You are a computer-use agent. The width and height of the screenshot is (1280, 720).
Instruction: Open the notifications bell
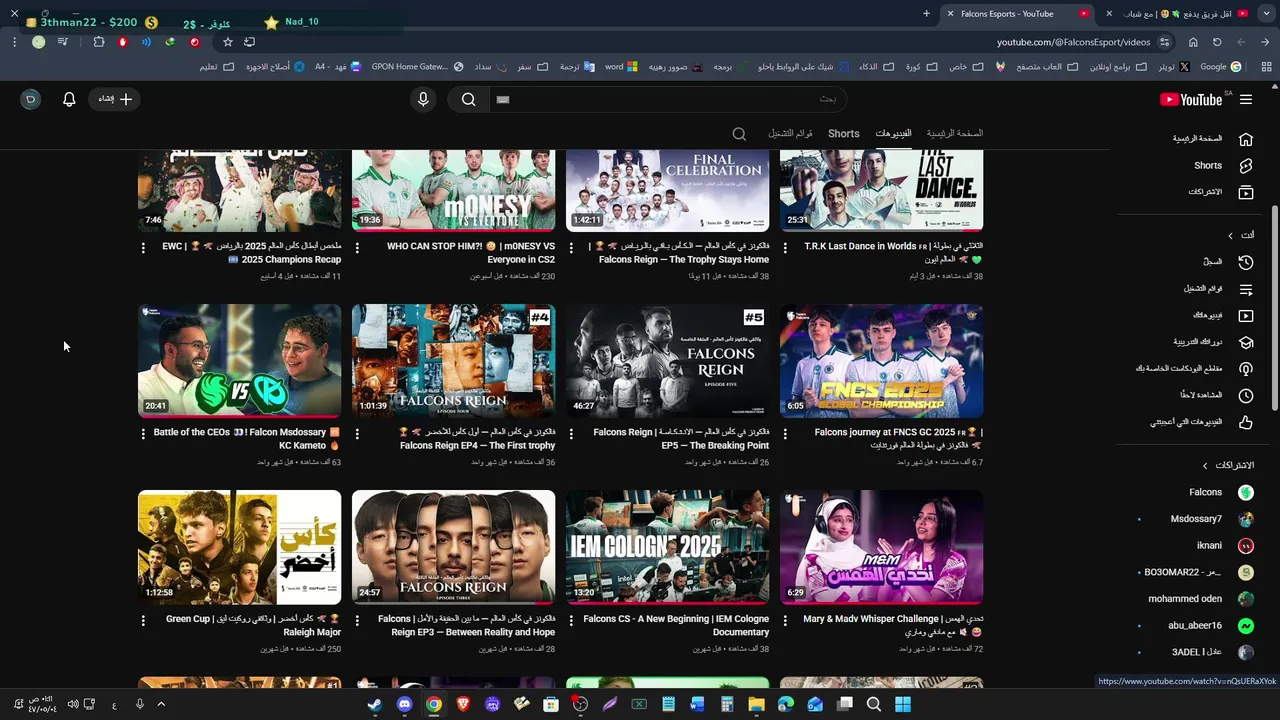coord(69,99)
